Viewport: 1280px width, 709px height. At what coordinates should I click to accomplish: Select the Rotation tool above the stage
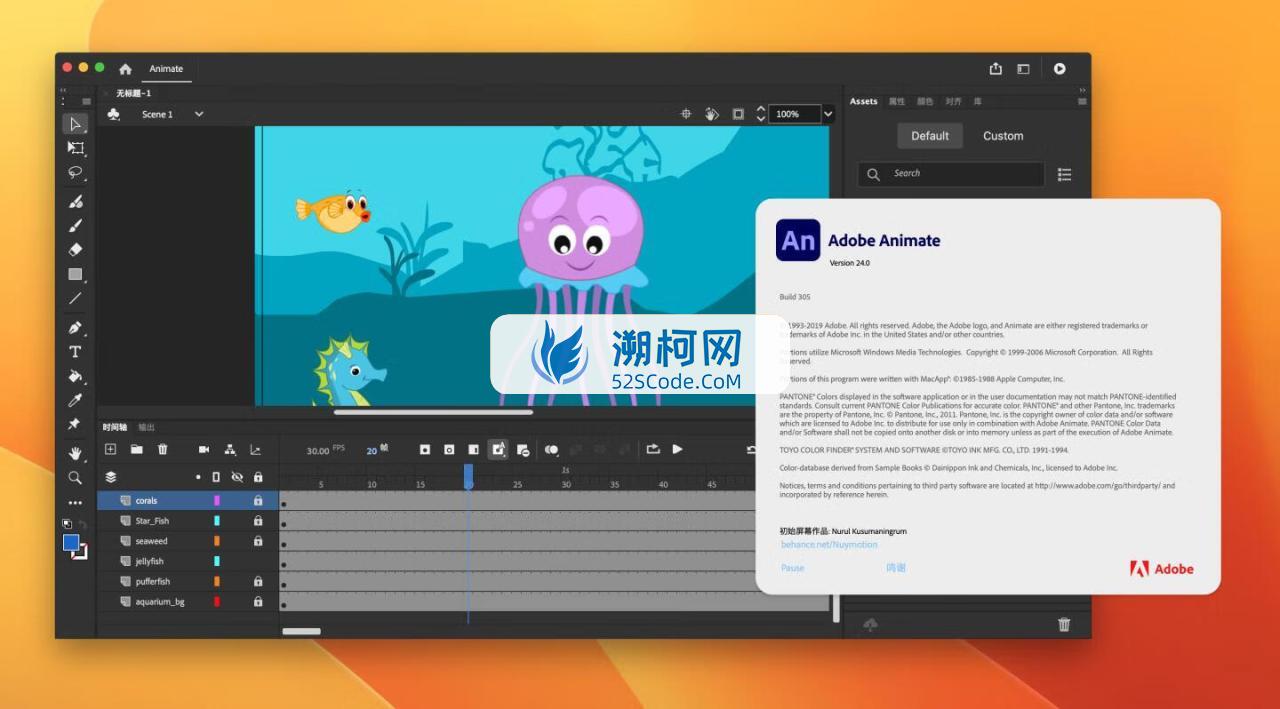coord(712,114)
